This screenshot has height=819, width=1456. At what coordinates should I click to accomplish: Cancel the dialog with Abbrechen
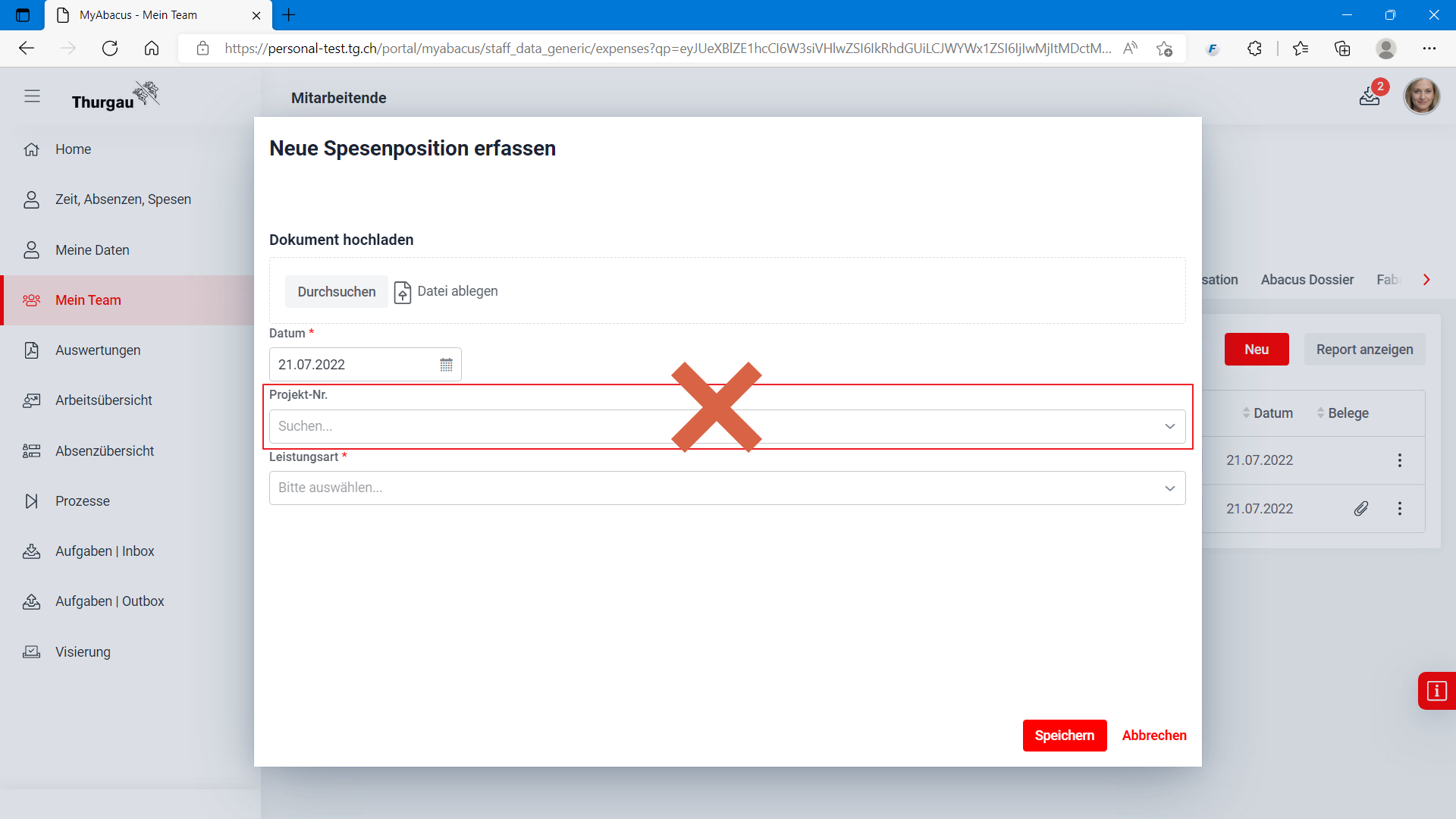1153,736
